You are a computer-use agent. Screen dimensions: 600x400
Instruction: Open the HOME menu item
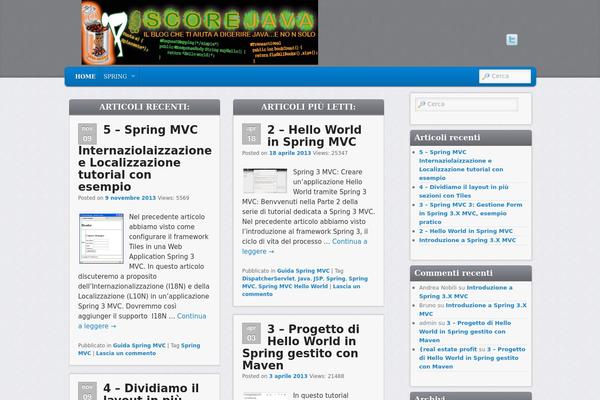[85, 76]
